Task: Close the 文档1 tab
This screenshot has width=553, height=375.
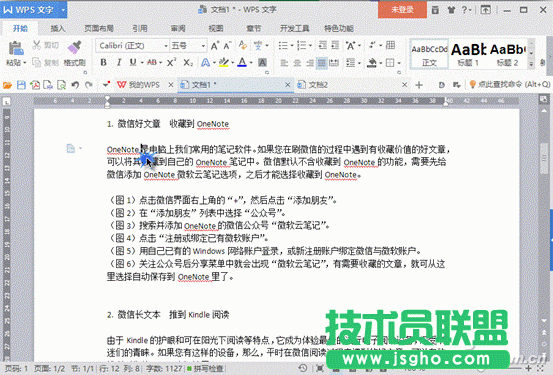Action: pos(288,85)
